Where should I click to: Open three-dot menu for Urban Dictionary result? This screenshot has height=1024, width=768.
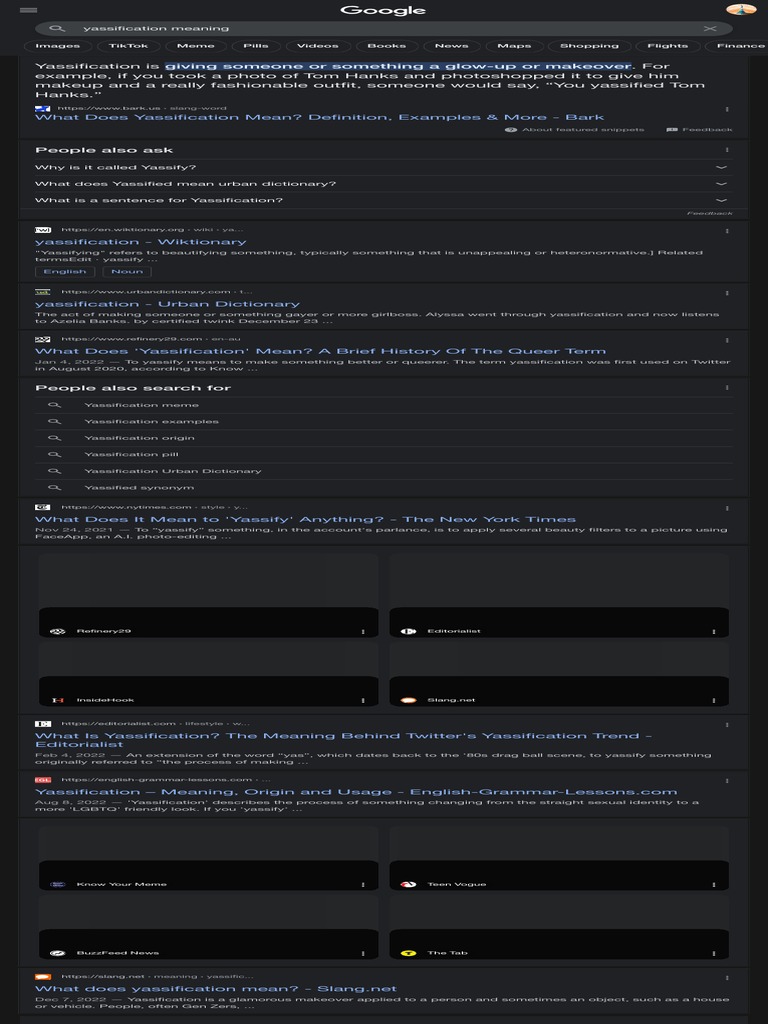(x=727, y=293)
